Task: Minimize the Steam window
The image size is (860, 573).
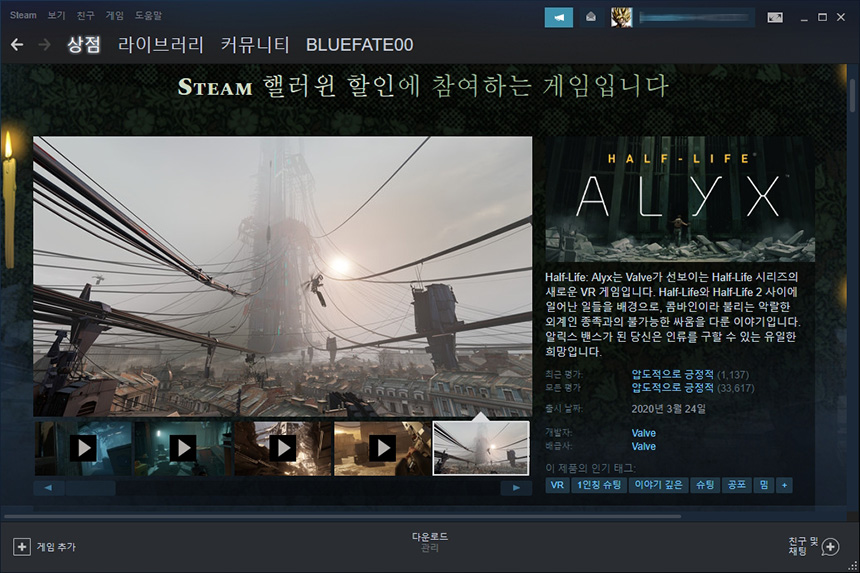Action: (x=804, y=18)
